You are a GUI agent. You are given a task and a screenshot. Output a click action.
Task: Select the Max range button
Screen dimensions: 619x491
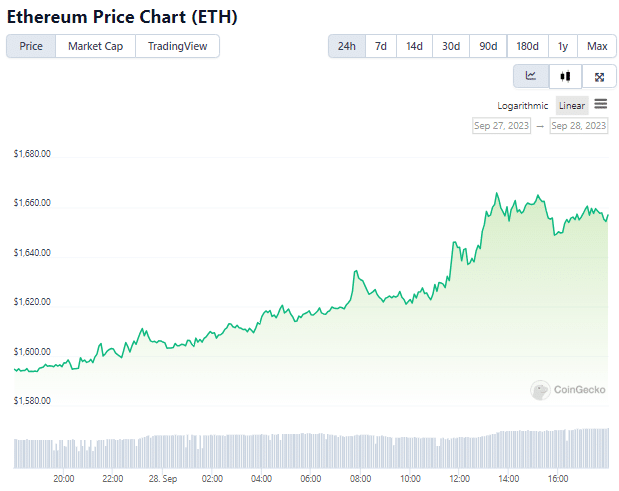pyautogui.click(x=597, y=47)
